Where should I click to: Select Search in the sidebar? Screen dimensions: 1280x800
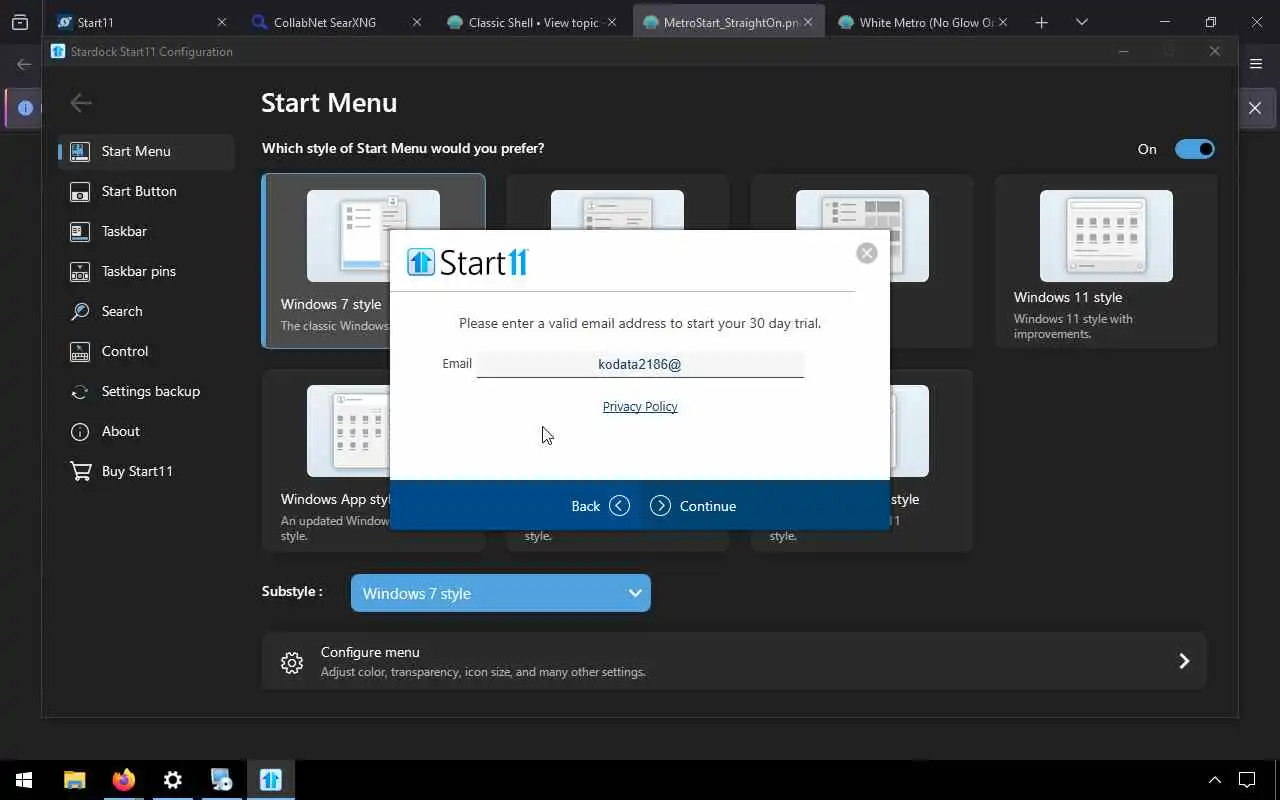[x=146, y=311]
